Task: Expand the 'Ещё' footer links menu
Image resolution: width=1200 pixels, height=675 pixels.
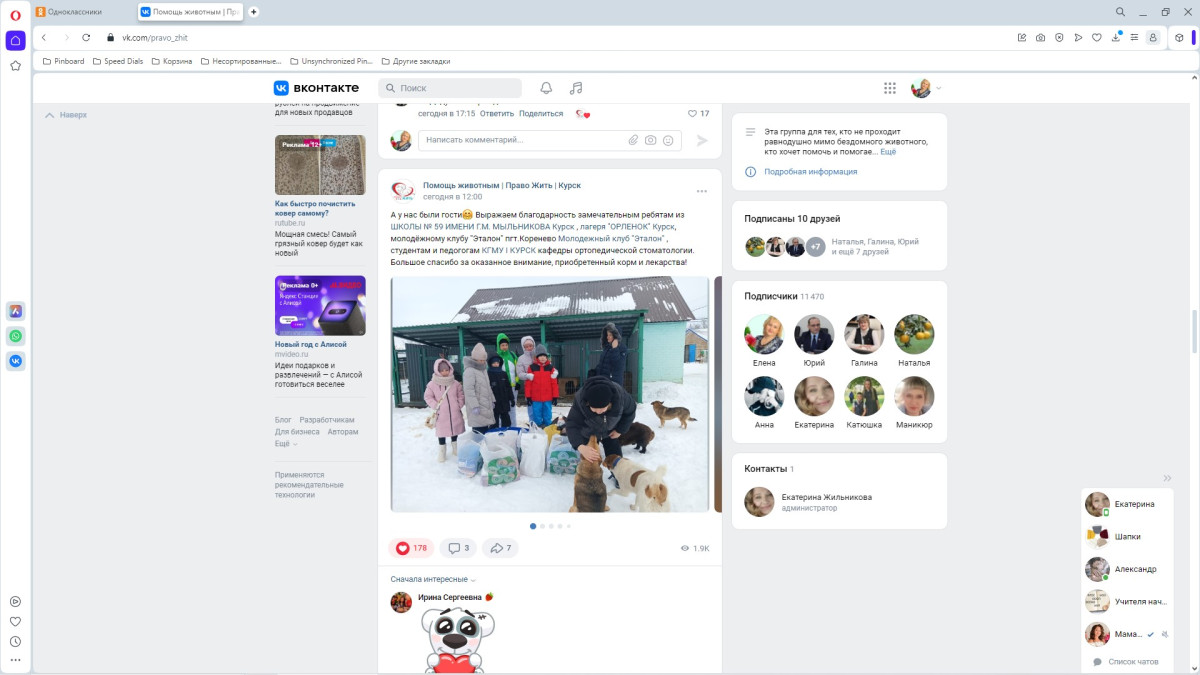Action: 286,444
